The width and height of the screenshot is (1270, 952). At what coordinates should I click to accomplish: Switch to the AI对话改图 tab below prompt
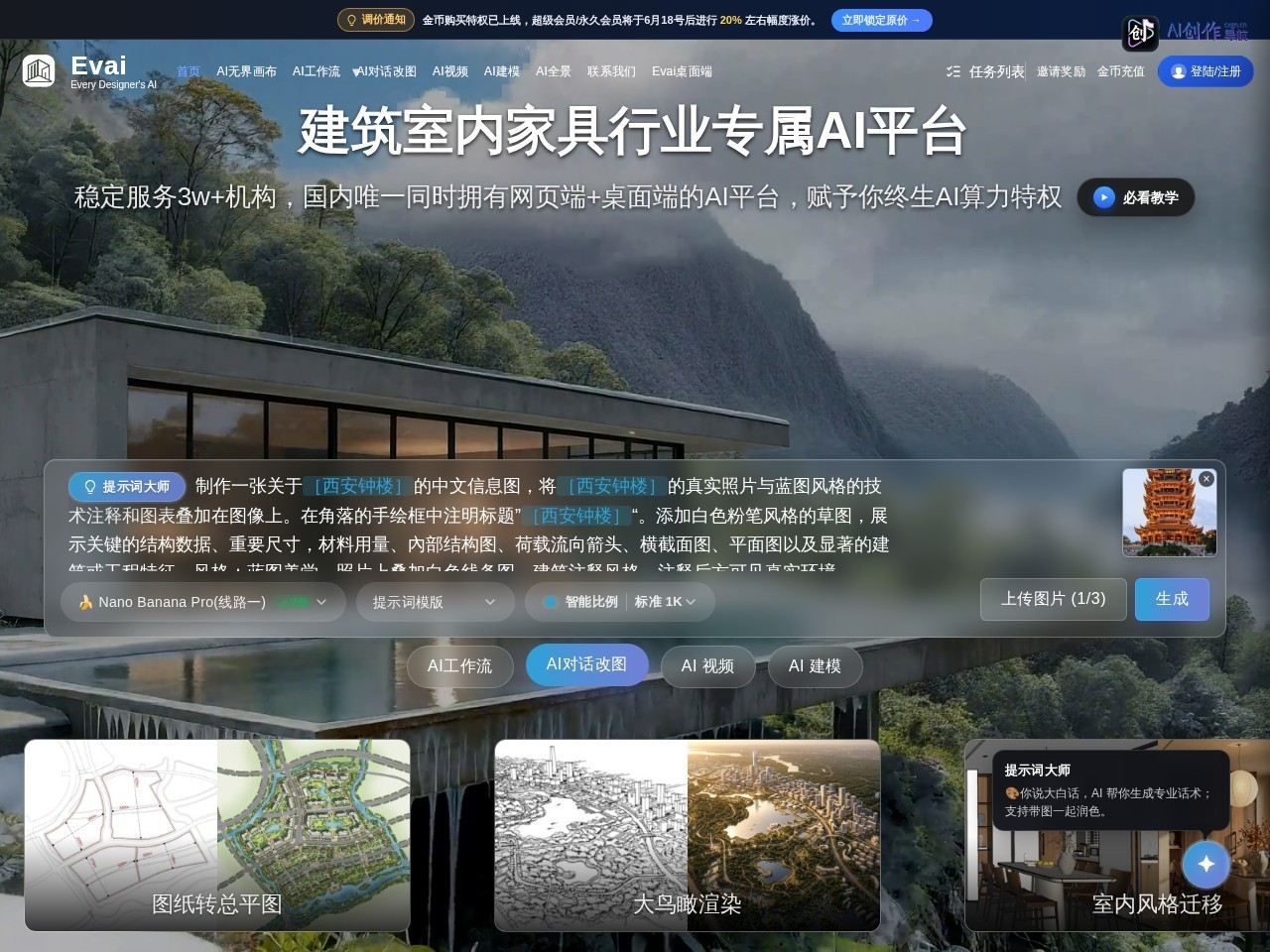[x=586, y=664]
